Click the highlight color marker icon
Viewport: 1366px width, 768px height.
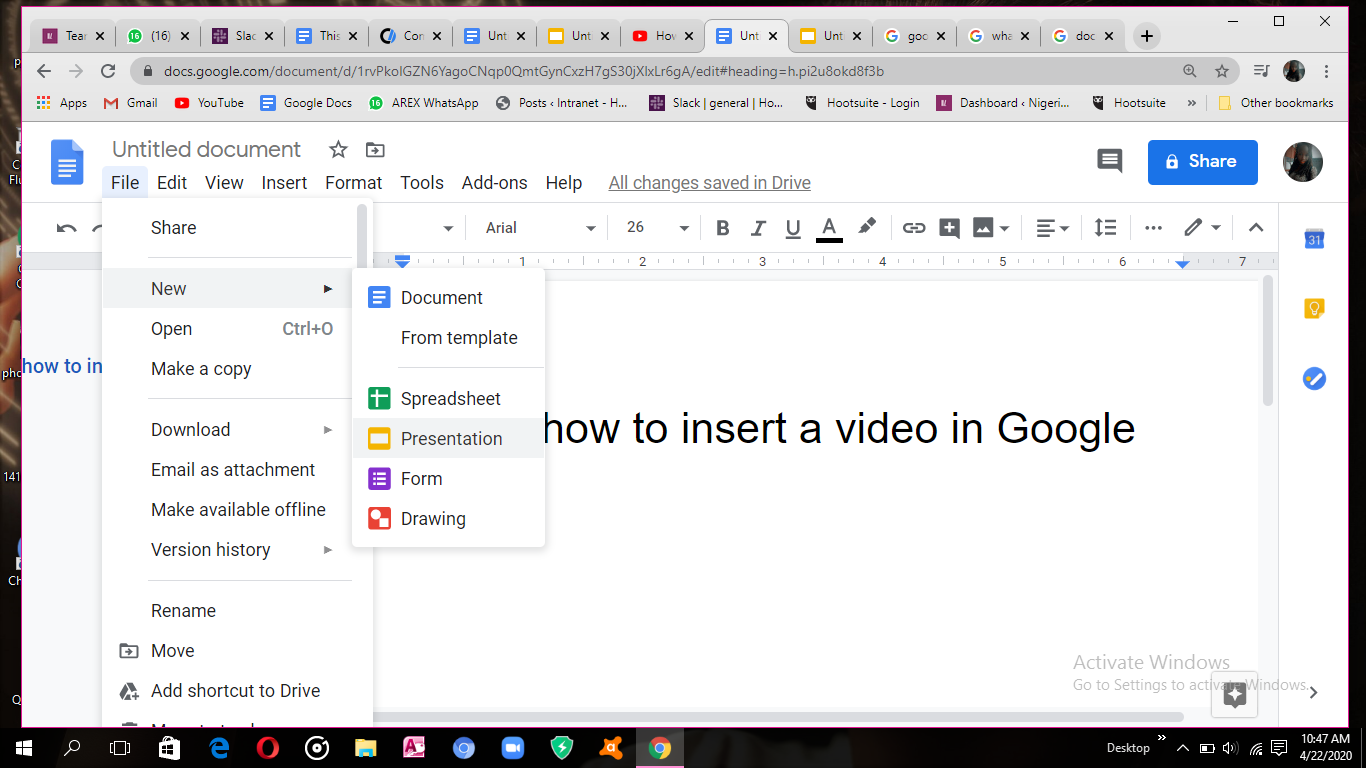point(867,227)
